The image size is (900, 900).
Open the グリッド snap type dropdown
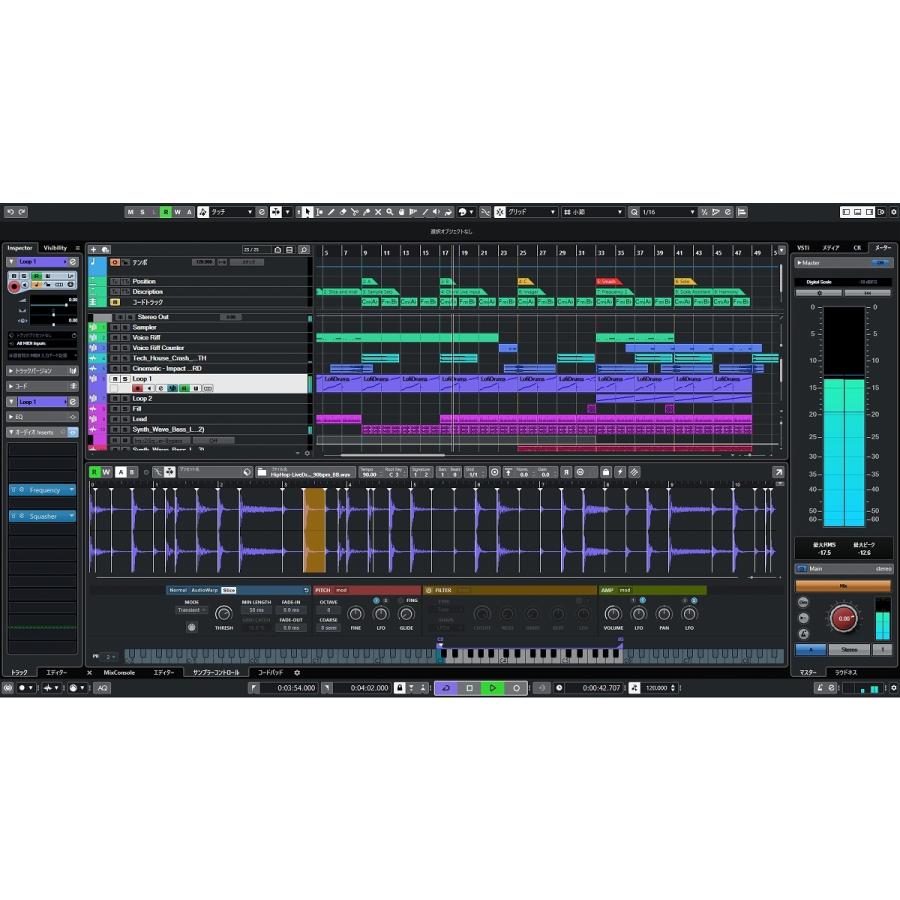[530, 212]
